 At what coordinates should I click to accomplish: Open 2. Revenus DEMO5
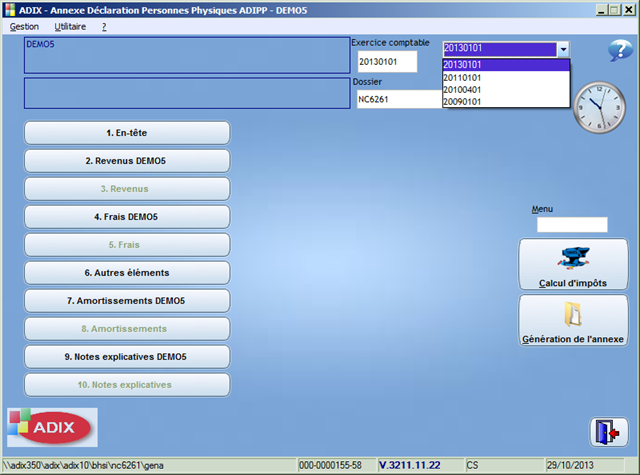(x=127, y=161)
